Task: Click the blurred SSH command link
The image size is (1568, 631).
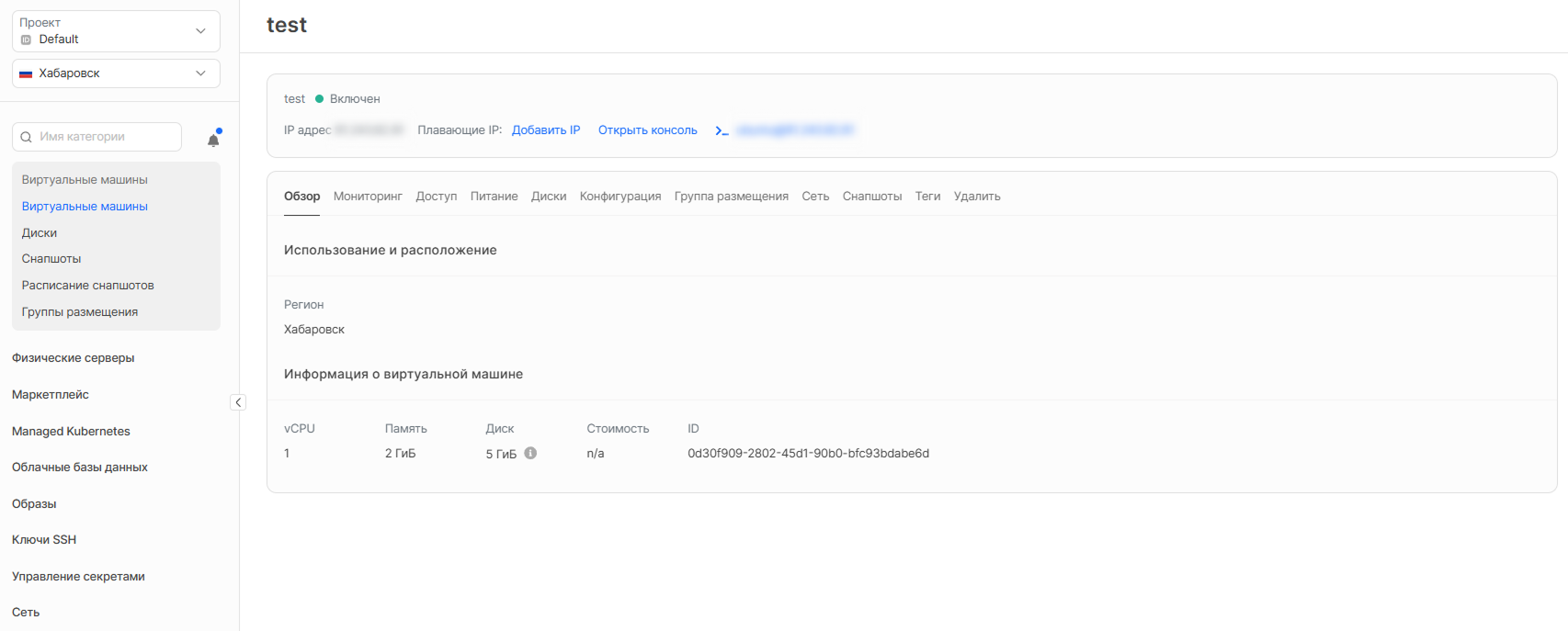Action: [x=796, y=130]
